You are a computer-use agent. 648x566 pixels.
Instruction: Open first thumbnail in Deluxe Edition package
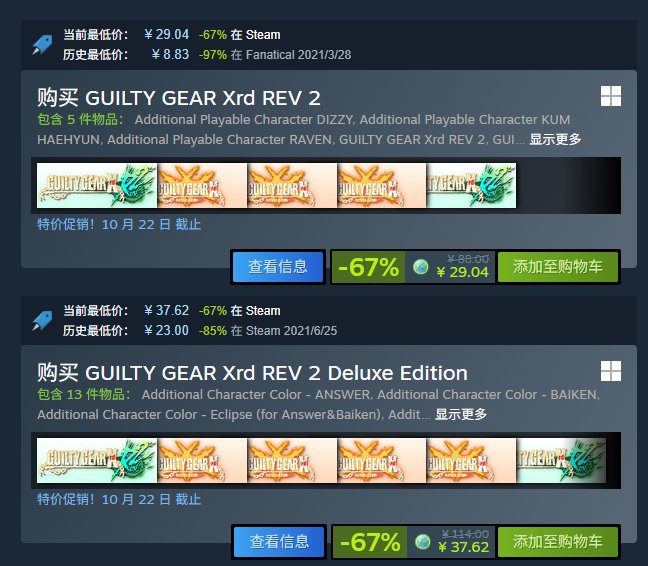coord(97,461)
